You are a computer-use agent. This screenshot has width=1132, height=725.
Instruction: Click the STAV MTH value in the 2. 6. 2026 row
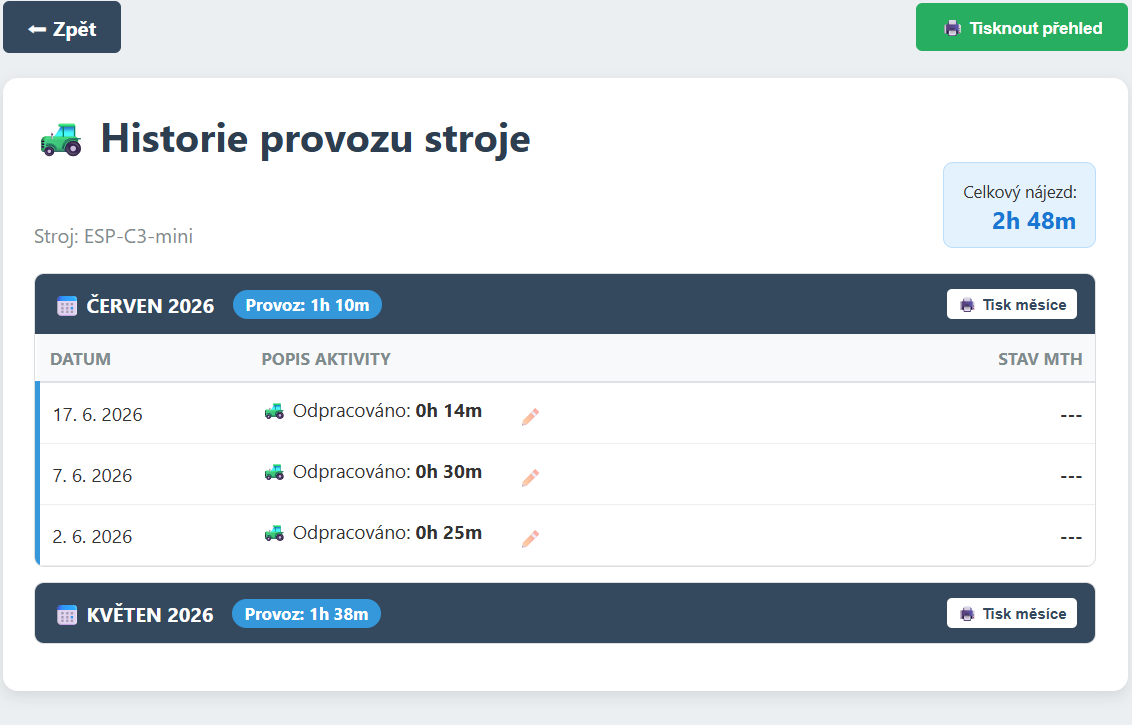(x=1071, y=538)
